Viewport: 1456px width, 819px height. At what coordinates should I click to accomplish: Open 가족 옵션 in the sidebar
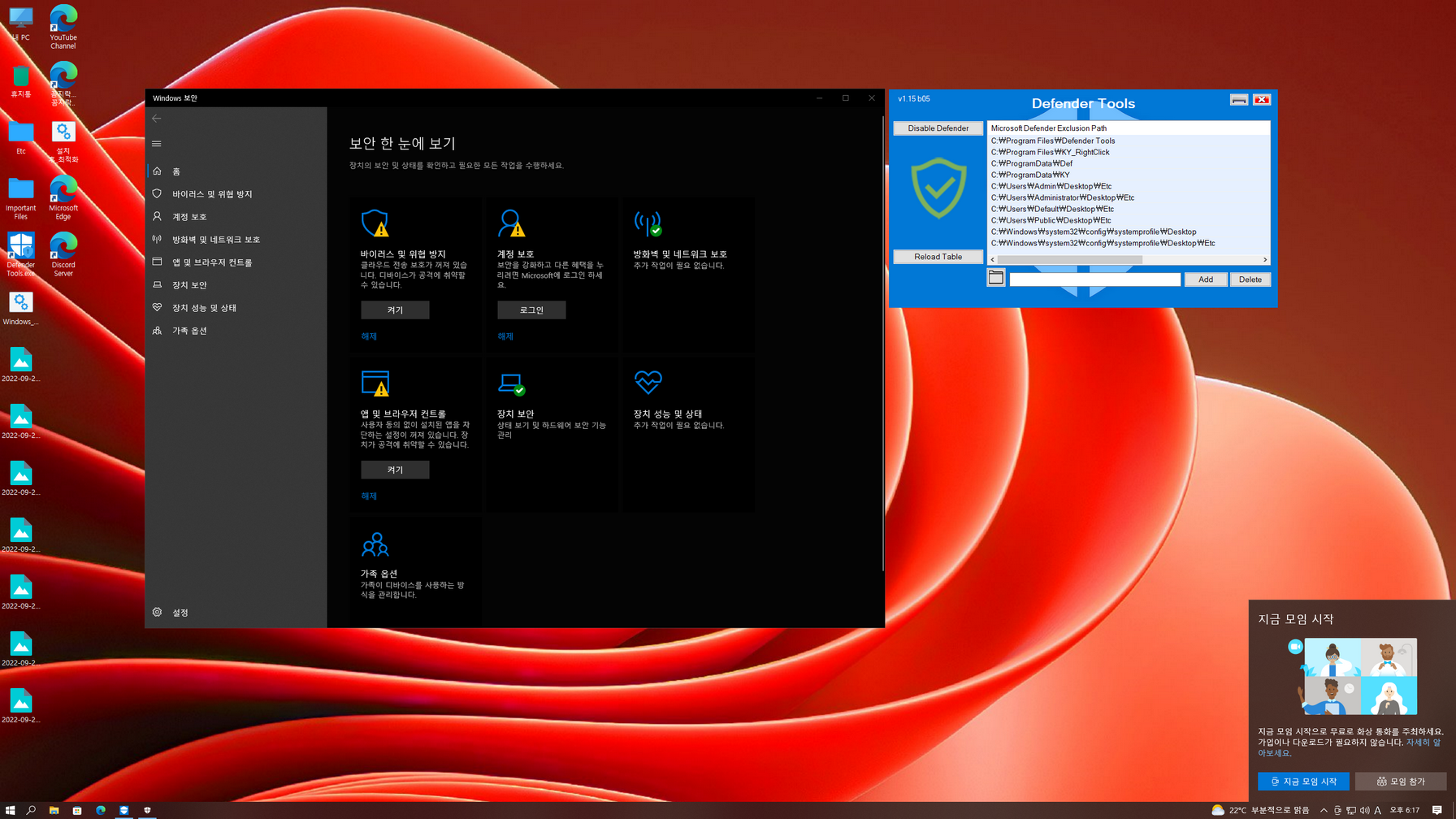[x=236, y=331]
